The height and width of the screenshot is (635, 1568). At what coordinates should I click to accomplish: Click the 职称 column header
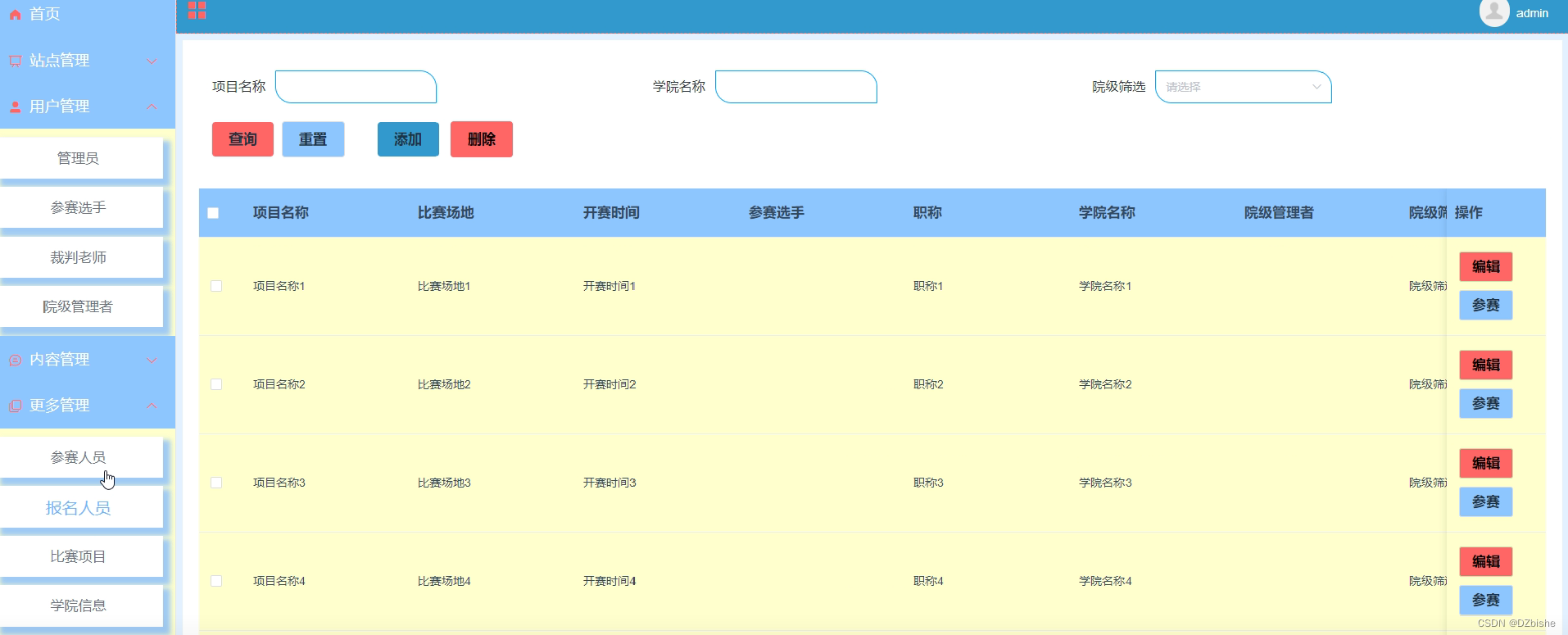click(927, 213)
